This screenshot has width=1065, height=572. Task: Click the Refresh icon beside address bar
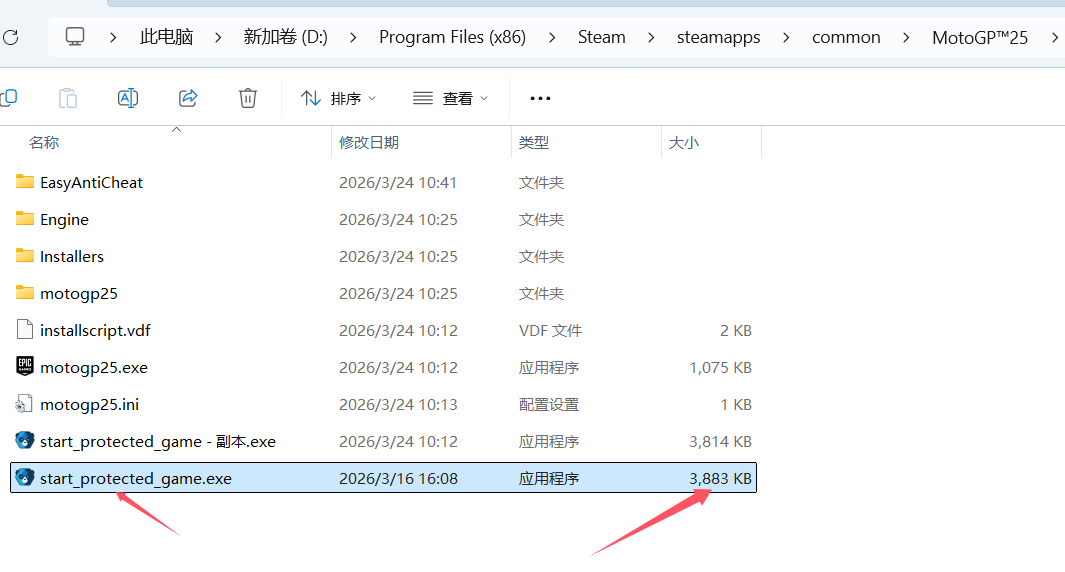coord(10,38)
